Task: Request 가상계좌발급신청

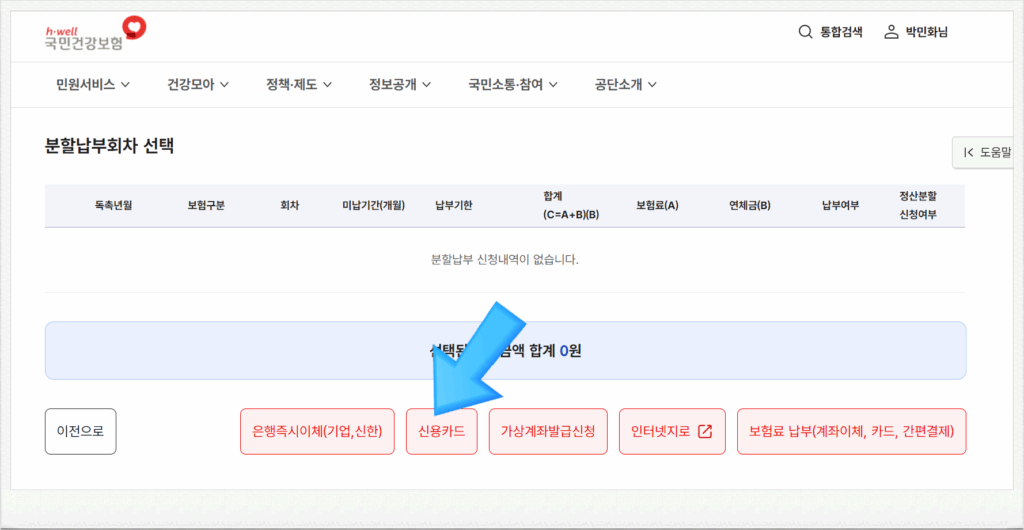Action: pos(548,431)
